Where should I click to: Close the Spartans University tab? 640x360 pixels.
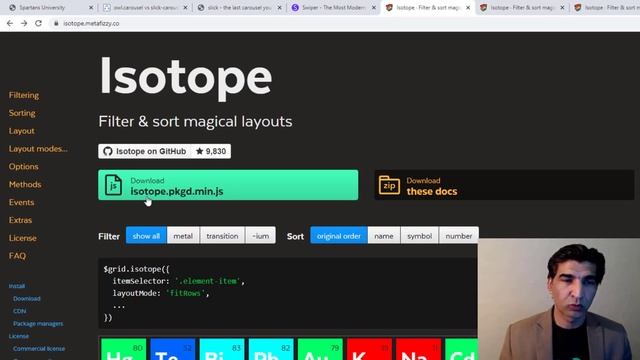pyautogui.click(x=91, y=7)
